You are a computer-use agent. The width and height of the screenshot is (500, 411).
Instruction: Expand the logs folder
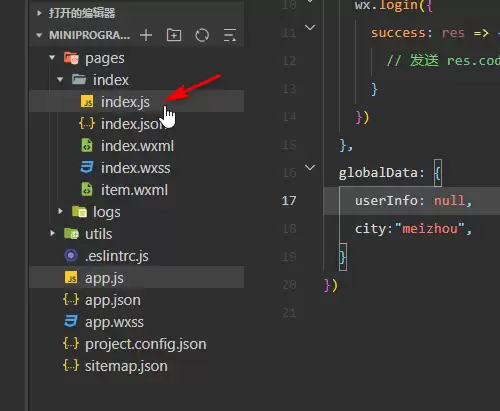[x=60, y=211]
